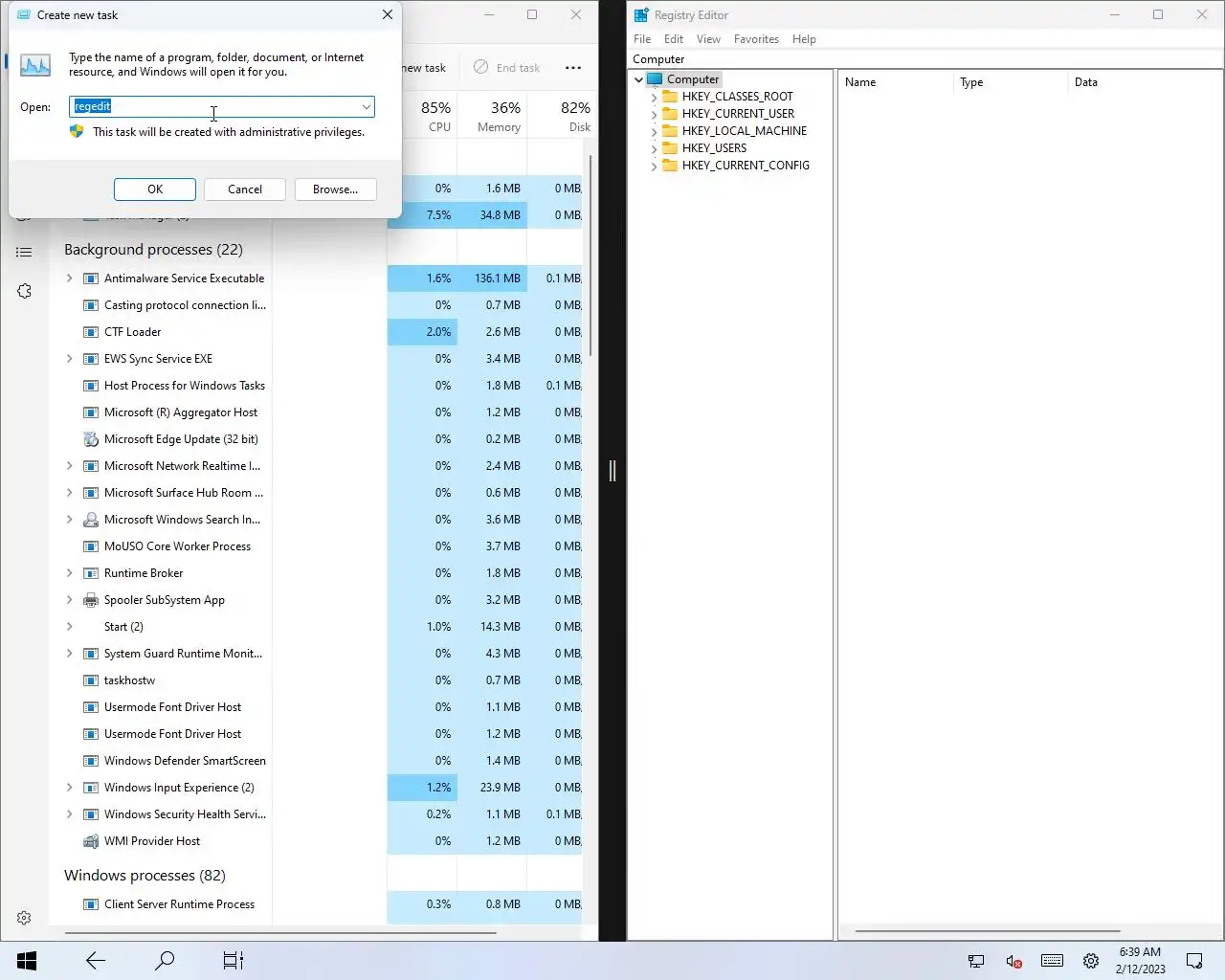Open the File menu in Registry Editor
The width and height of the screenshot is (1225, 980).
pos(642,39)
